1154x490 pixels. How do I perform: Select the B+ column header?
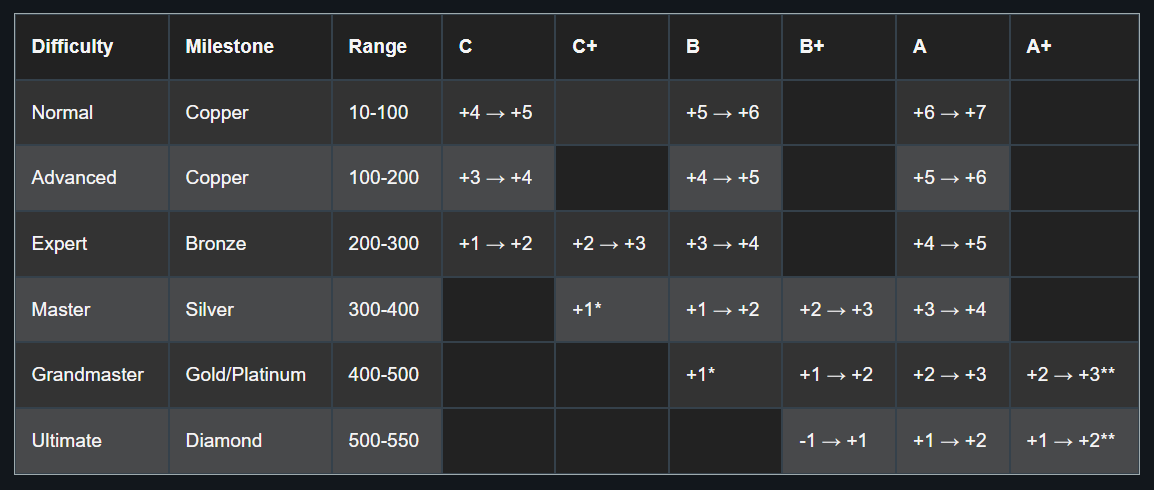pyautogui.click(x=812, y=47)
